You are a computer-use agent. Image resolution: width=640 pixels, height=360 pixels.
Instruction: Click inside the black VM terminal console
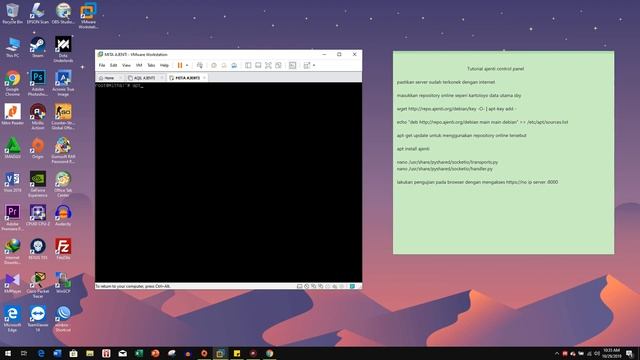pyautogui.click(x=229, y=182)
